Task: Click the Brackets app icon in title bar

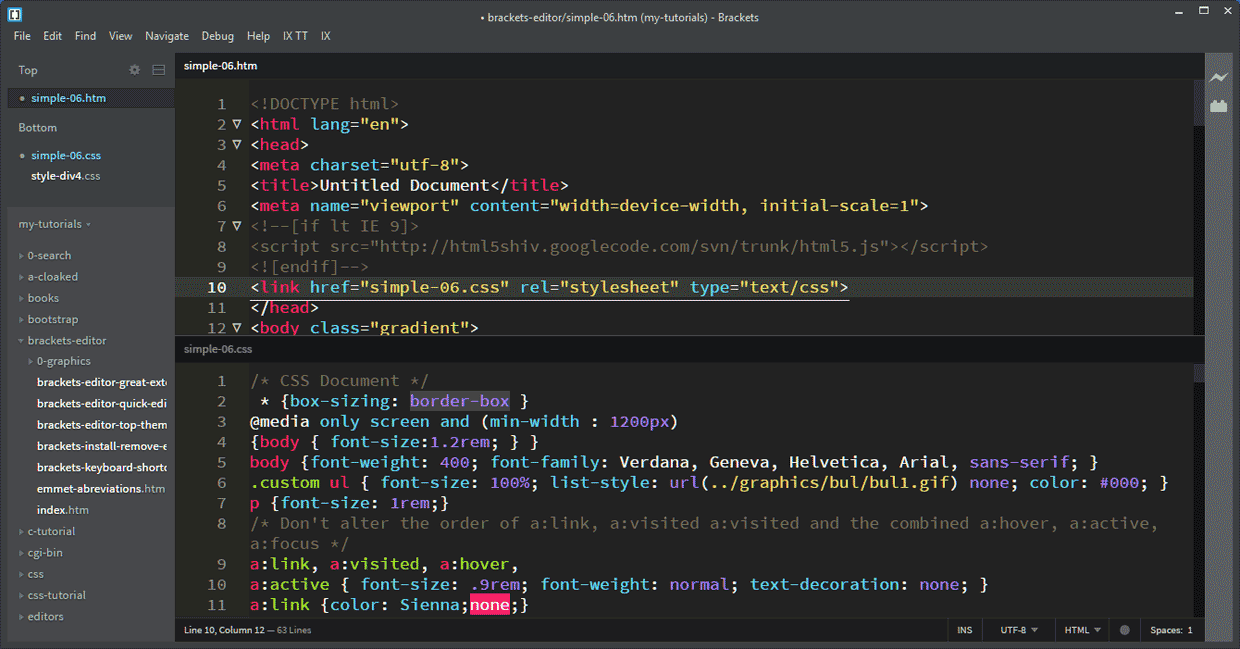Action: point(14,14)
